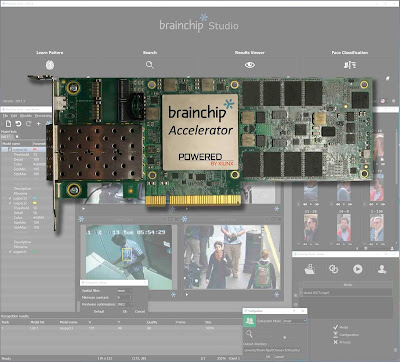Click the Frame column header in results
This screenshot has width=400, height=362.
(x=180, y=322)
